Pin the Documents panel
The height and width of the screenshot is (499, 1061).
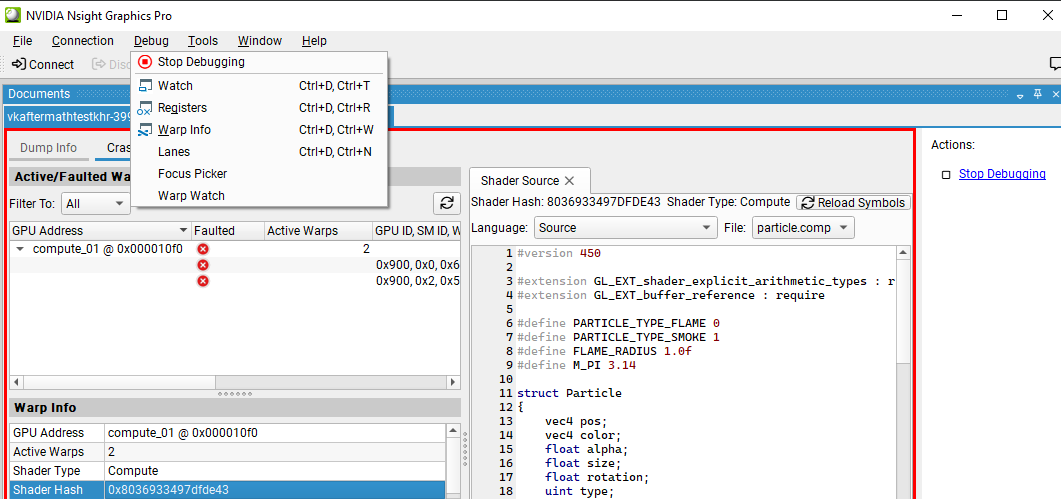[1037, 95]
